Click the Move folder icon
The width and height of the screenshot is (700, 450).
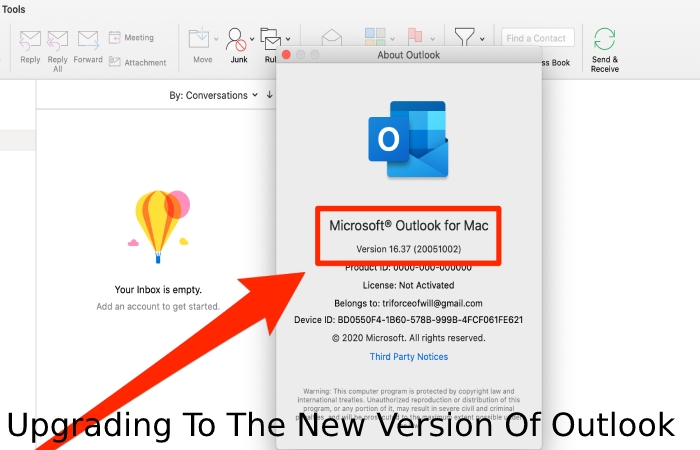point(199,38)
